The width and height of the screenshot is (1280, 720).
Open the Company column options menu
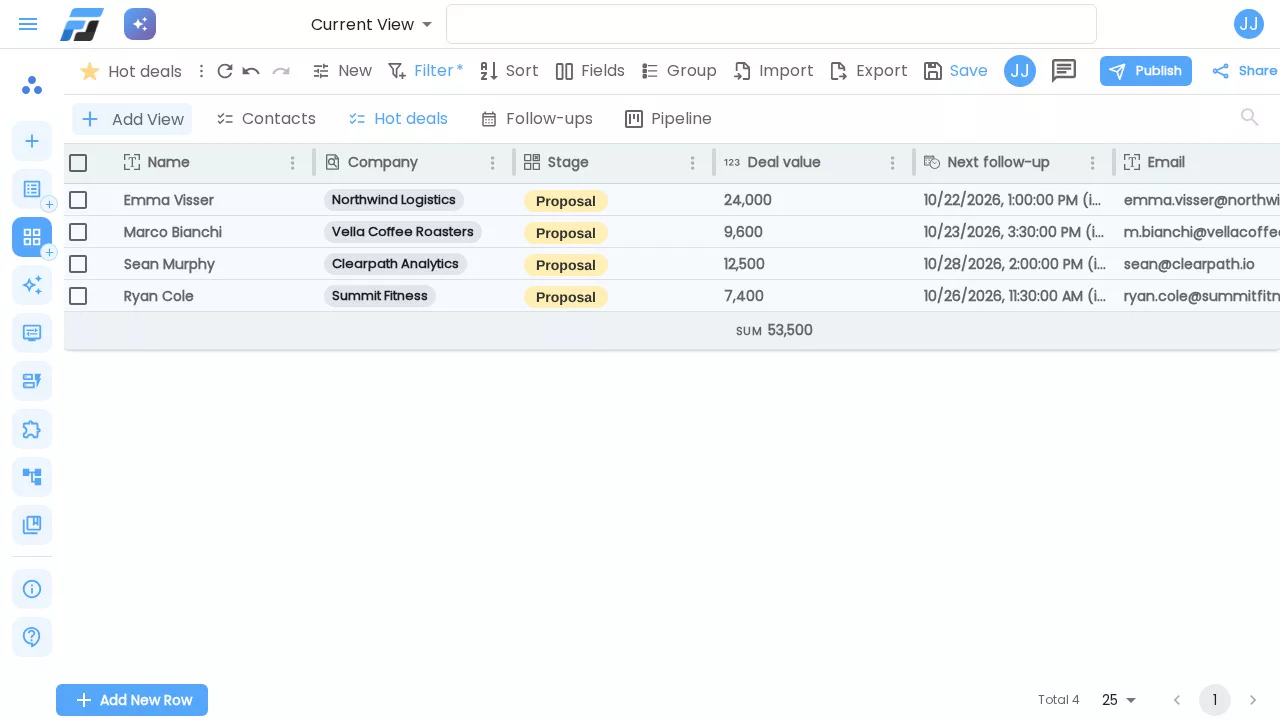pos(493,163)
